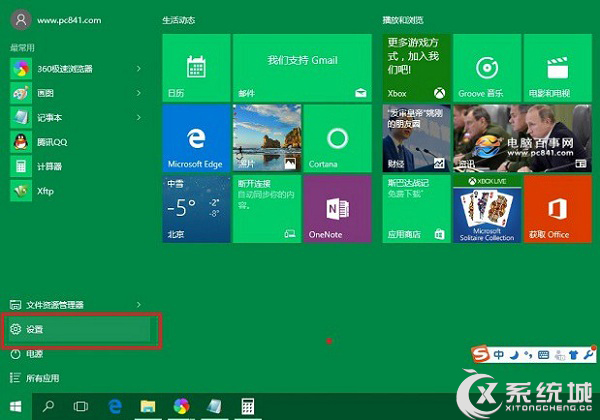This screenshot has width=600, height=420.
Task: Open 设置 Settings in Start menu
Action: 80,329
